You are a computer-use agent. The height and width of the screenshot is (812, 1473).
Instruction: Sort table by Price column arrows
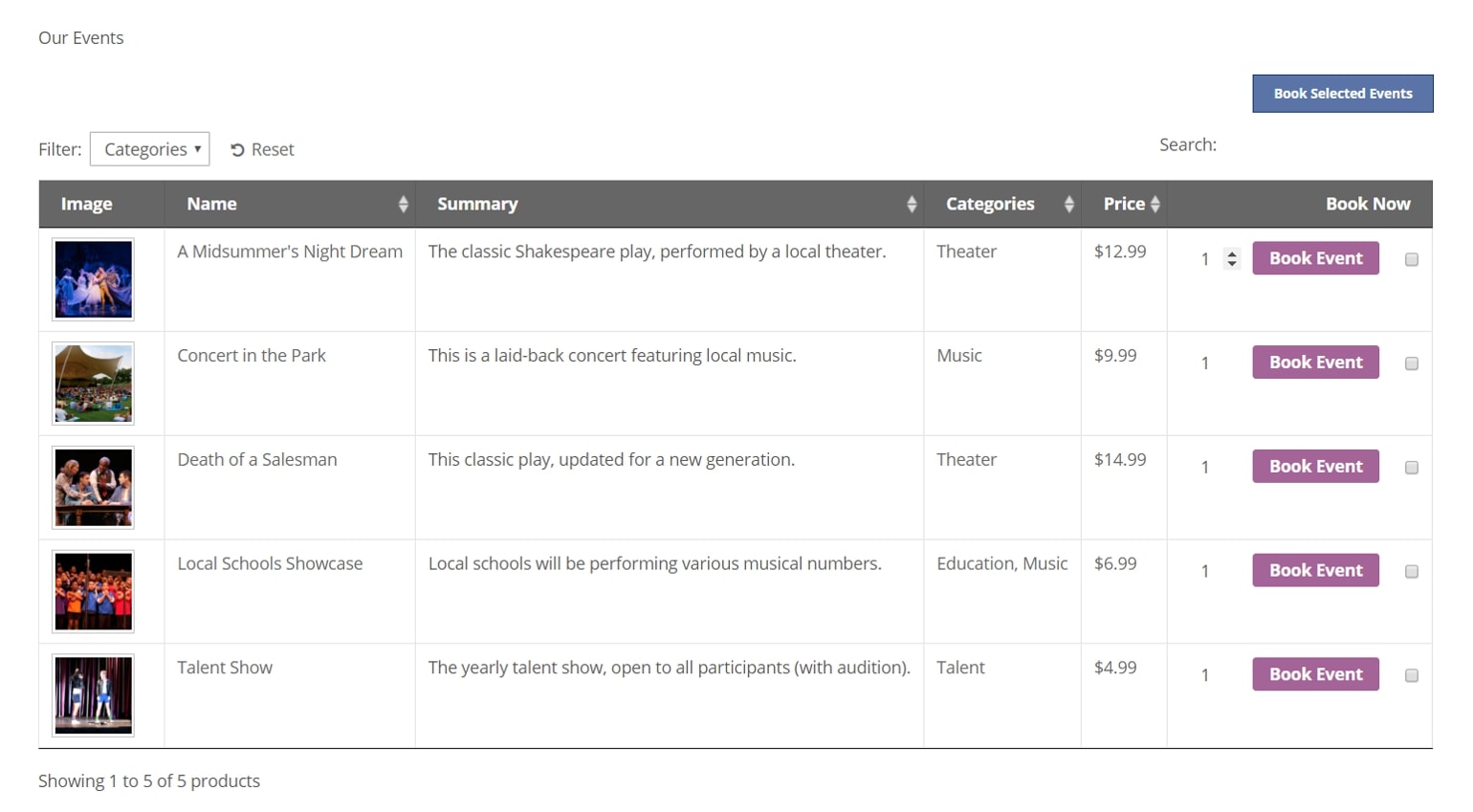point(1154,204)
